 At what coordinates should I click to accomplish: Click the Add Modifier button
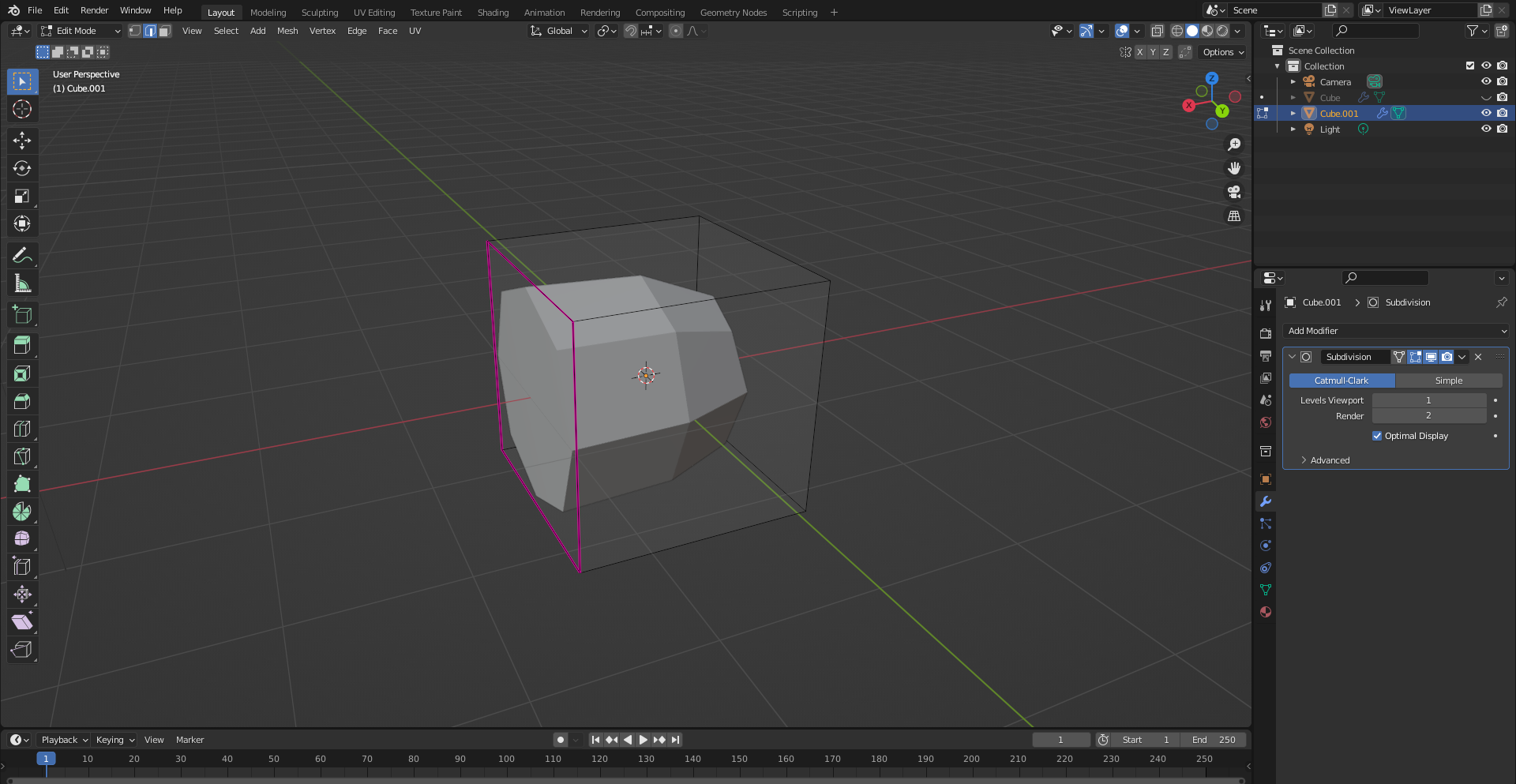(x=1395, y=331)
